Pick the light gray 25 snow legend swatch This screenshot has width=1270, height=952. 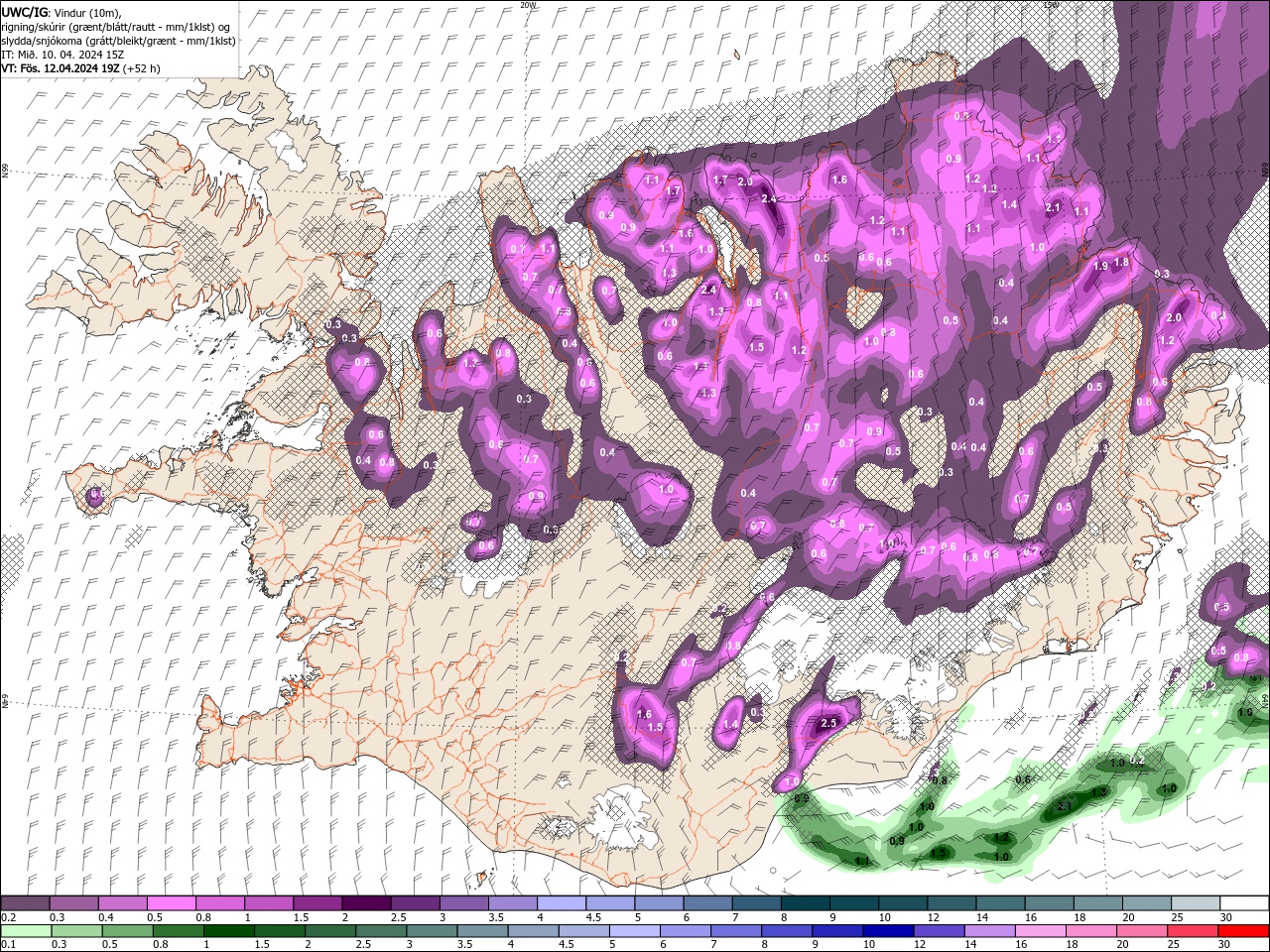(1197, 903)
